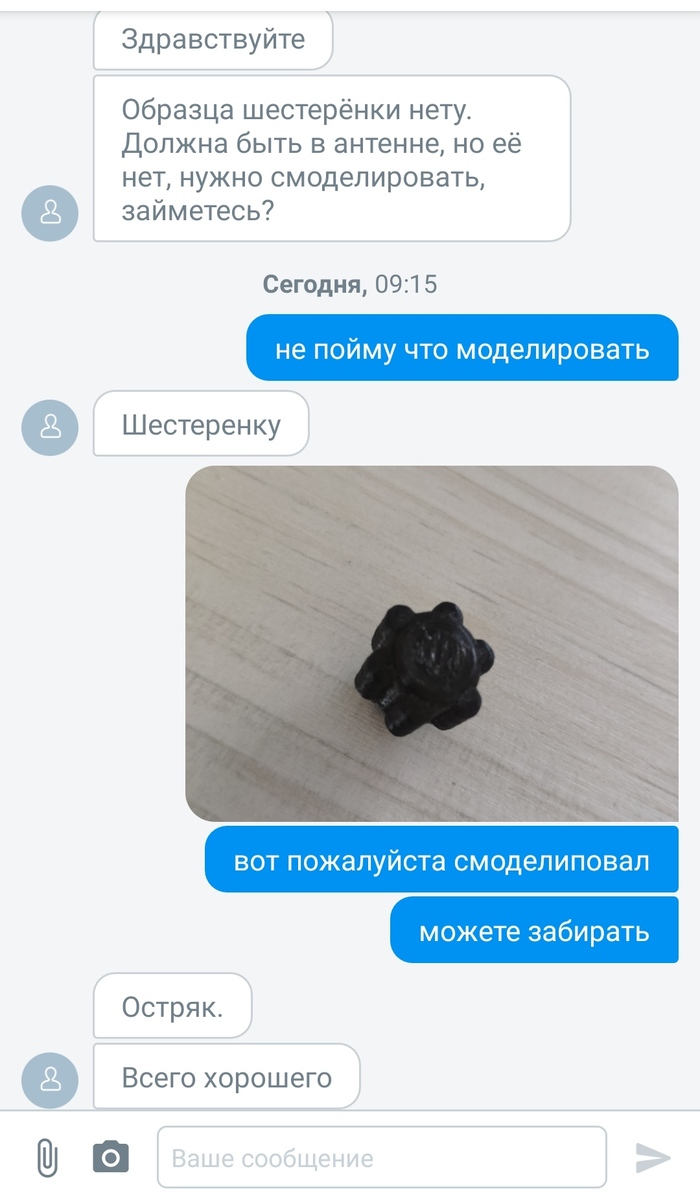Open the camera icon to take a photo
The width and height of the screenshot is (700, 1204).
[x=111, y=1158]
